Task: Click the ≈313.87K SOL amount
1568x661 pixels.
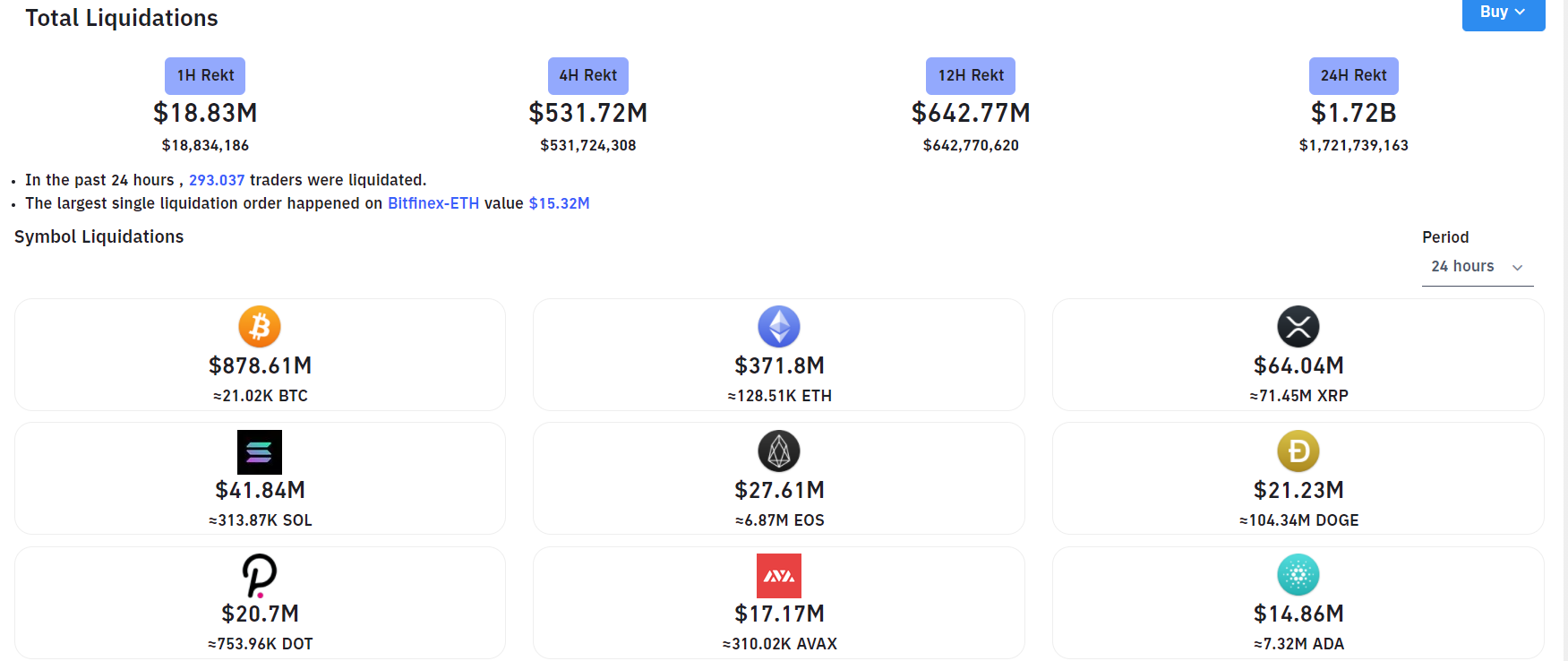Action: click(260, 520)
